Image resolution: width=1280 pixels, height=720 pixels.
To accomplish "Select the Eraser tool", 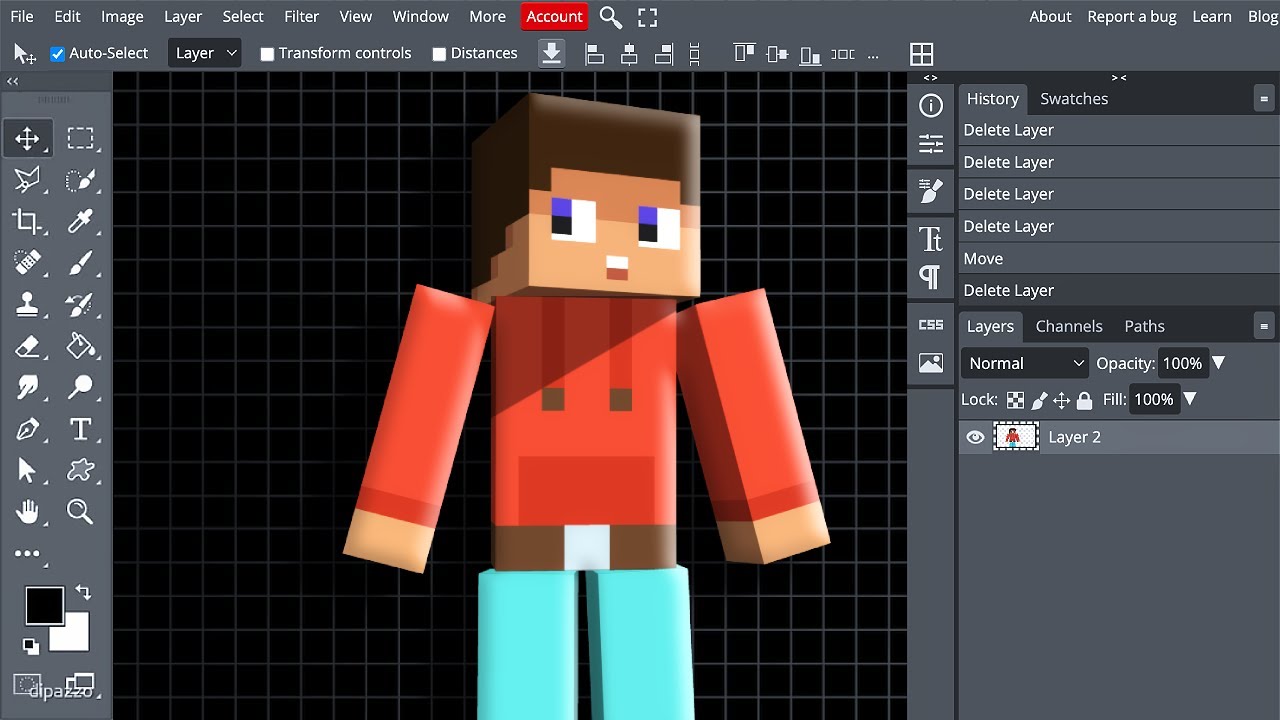I will (x=27, y=347).
